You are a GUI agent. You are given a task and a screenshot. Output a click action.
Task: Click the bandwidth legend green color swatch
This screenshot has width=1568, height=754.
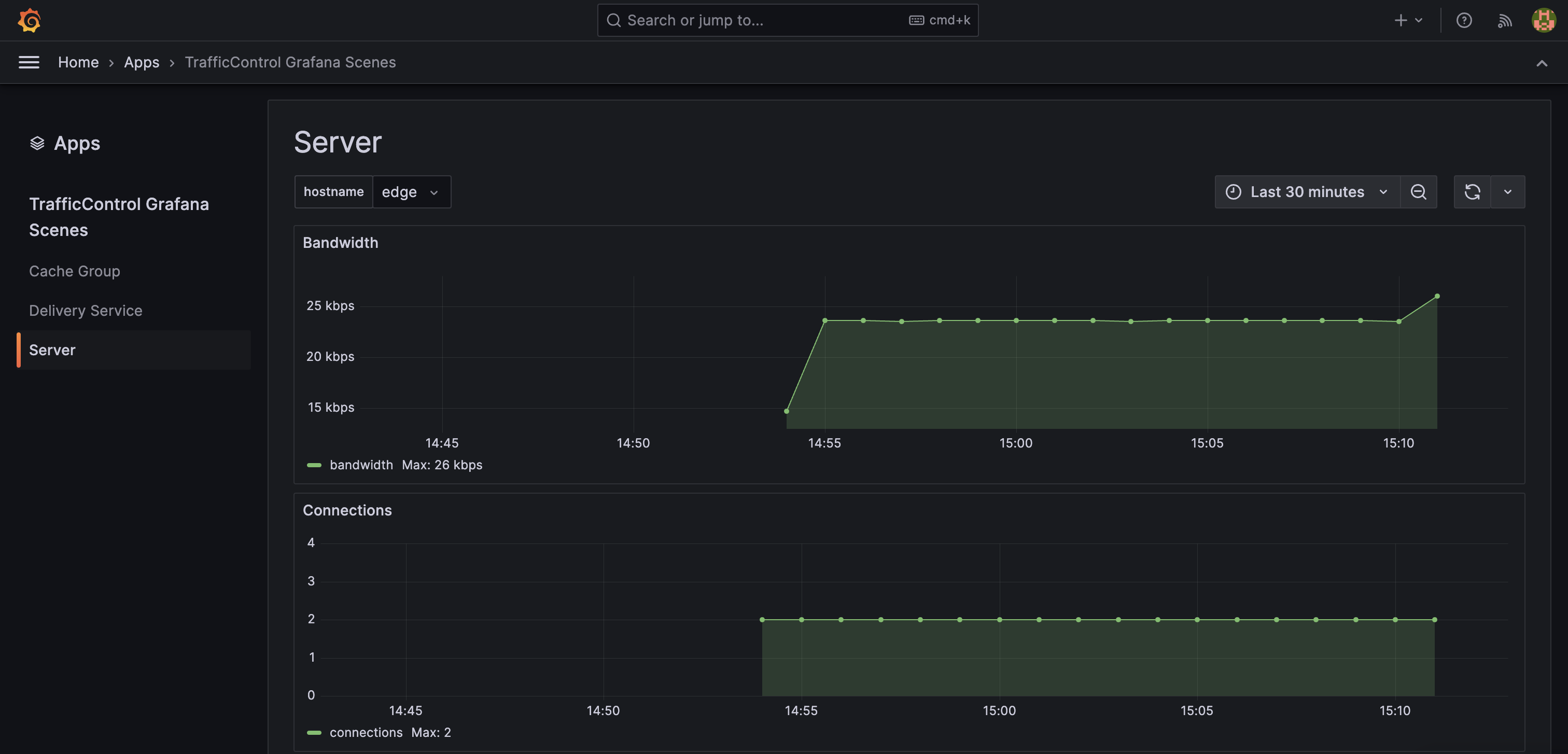point(314,465)
